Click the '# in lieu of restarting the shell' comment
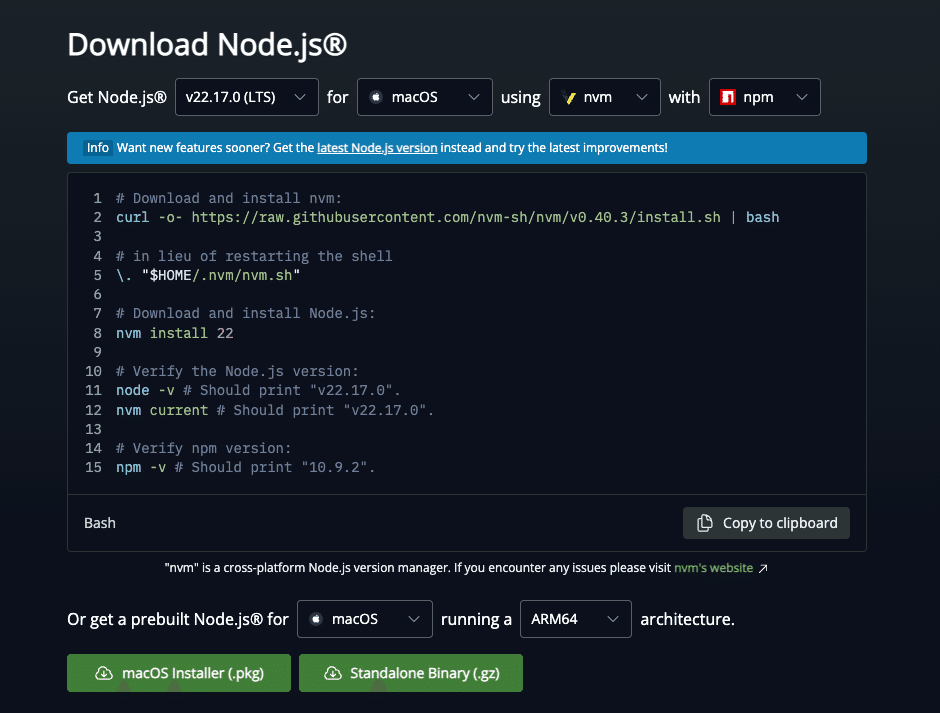The image size is (940, 713). pyautogui.click(x=254, y=256)
